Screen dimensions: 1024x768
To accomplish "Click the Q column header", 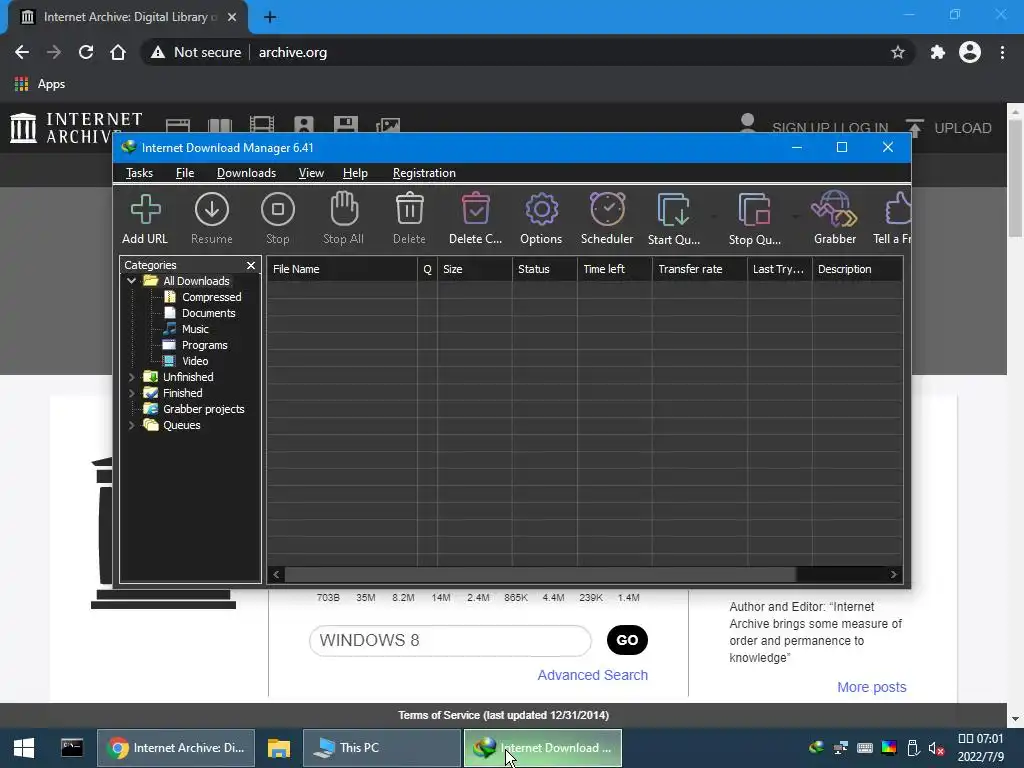I will pyautogui.click(x=427, y=269).
